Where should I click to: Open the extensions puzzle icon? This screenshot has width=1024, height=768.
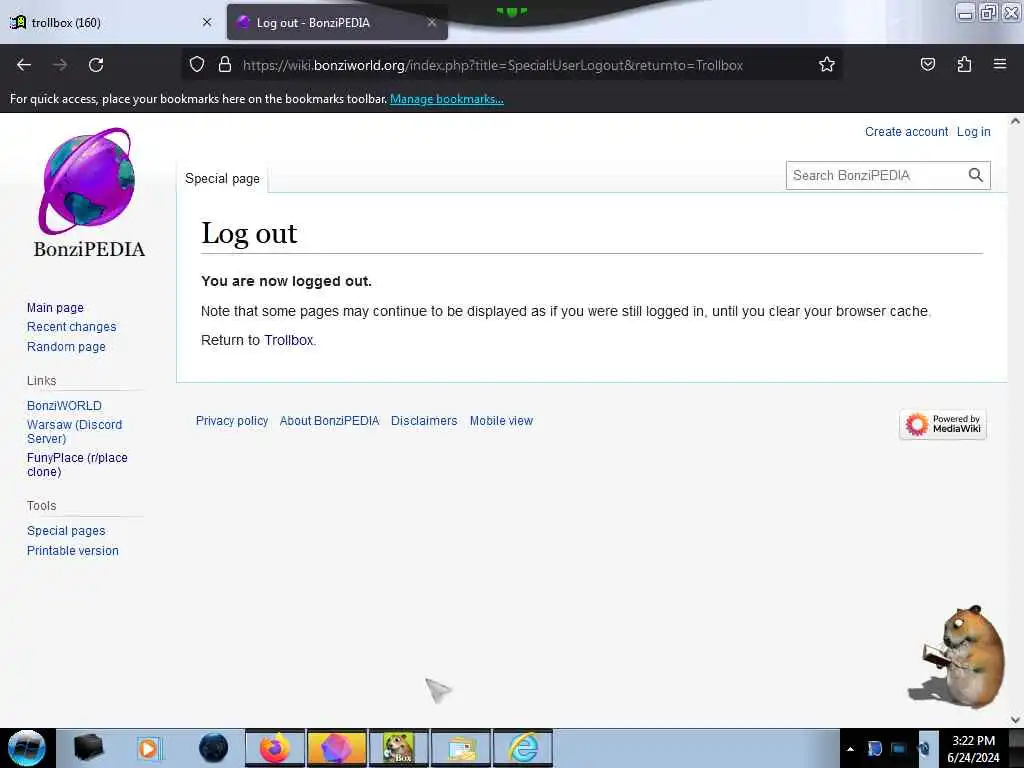coord(964,65)
